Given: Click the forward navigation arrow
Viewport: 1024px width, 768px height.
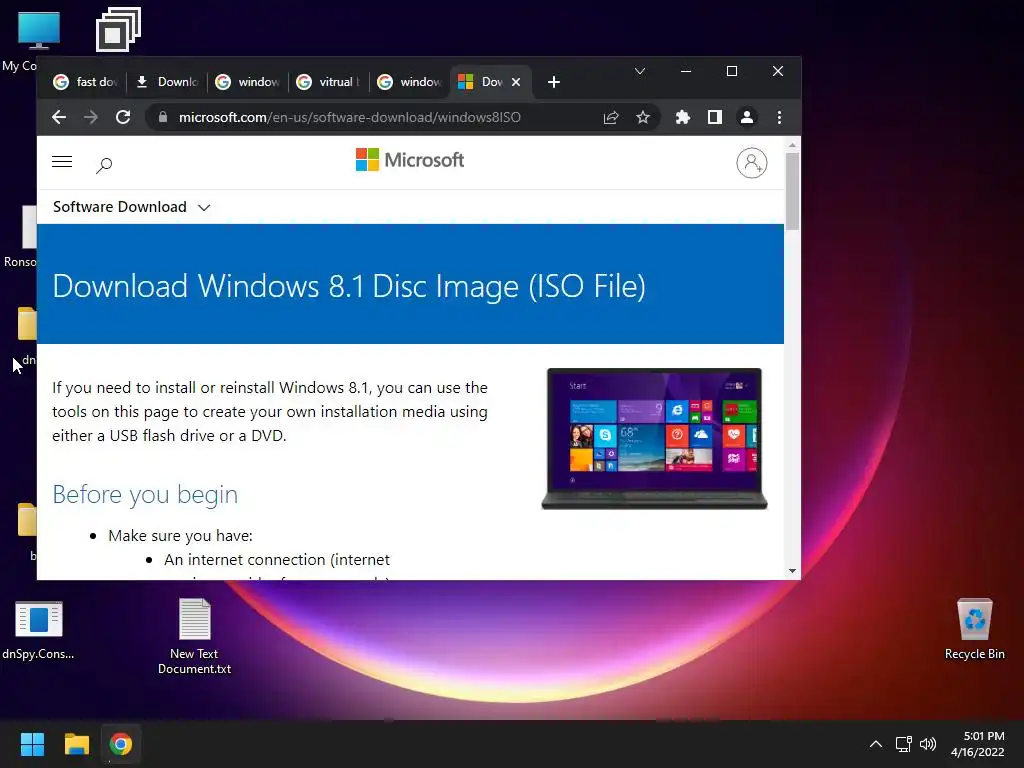Looking at the screenshot, I should [91, 118].
